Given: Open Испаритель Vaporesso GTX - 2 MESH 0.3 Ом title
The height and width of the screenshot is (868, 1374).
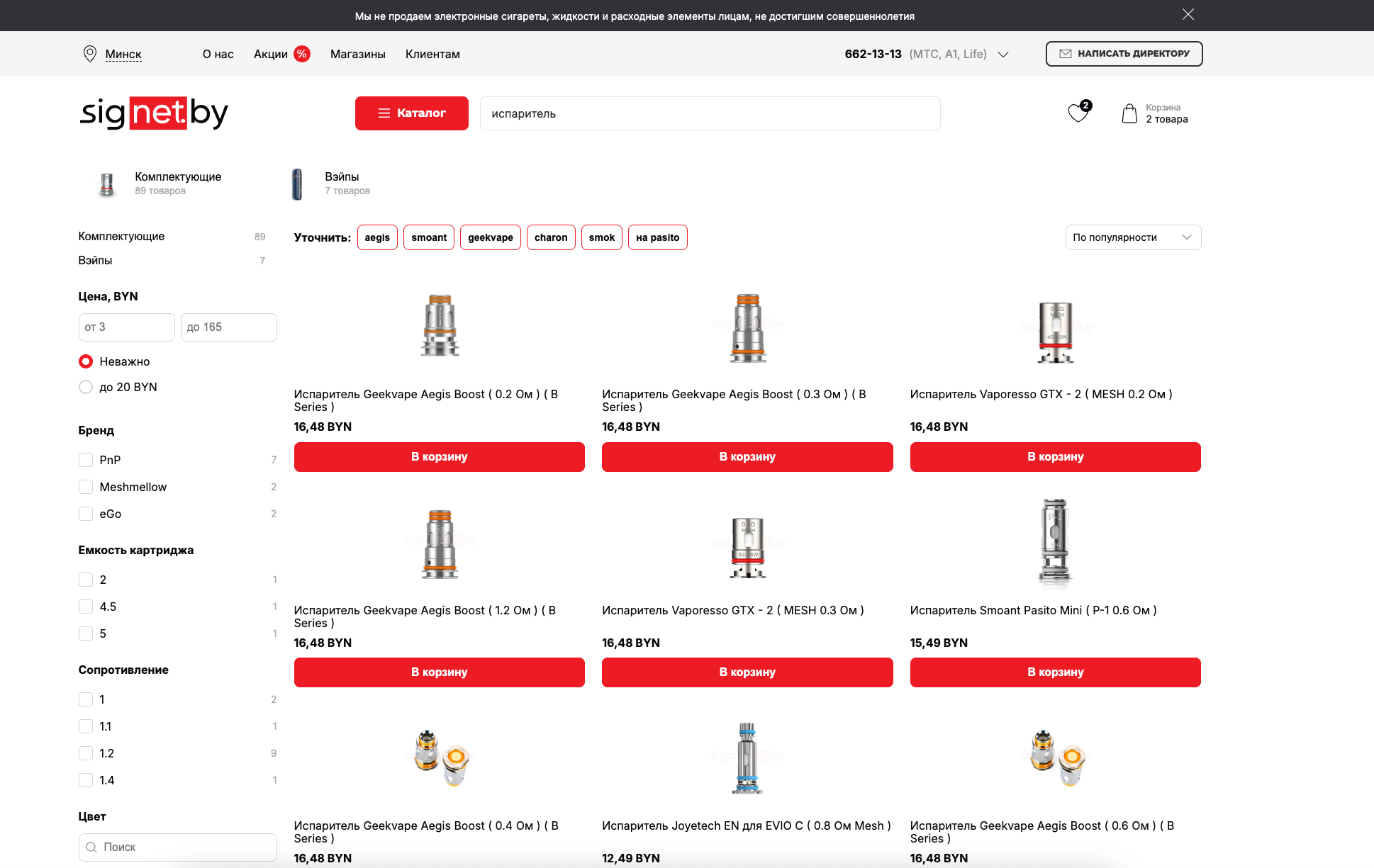Looking at the screenshot, I should [x=733, y=610].
